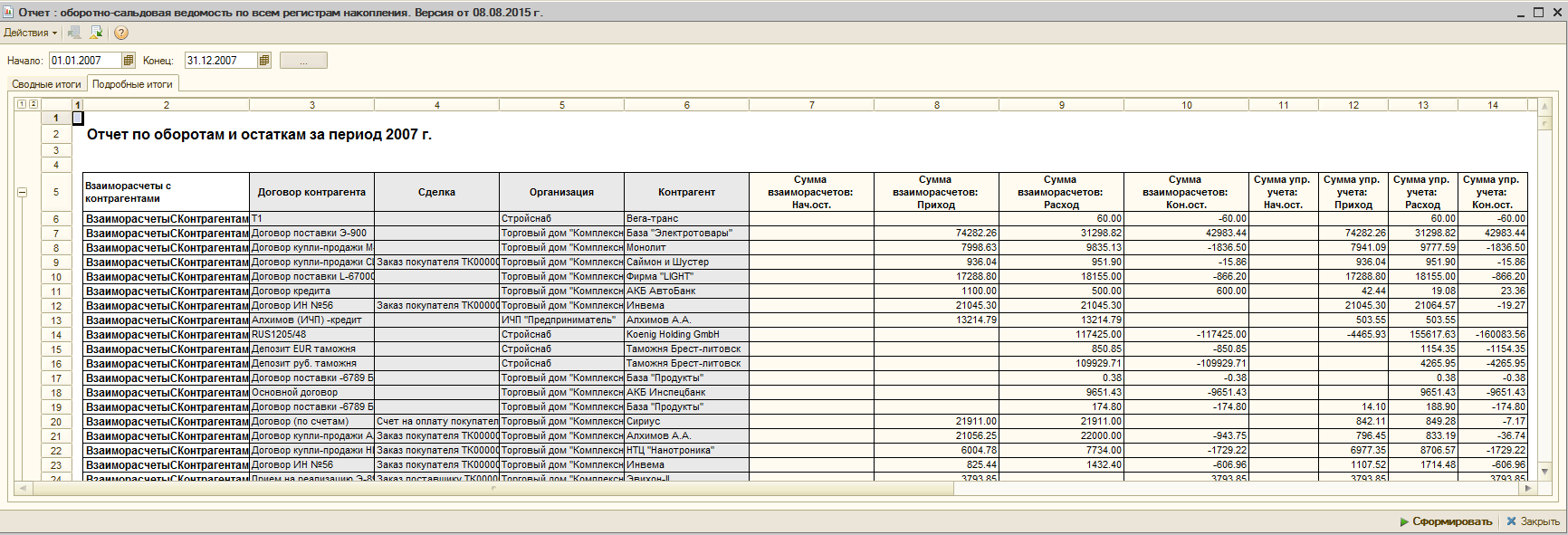The height and width of the screenshot is (535, 1568).
Task: Click the 'Счет на оплату покупател' сделка cell
Action: pos(436,422)
